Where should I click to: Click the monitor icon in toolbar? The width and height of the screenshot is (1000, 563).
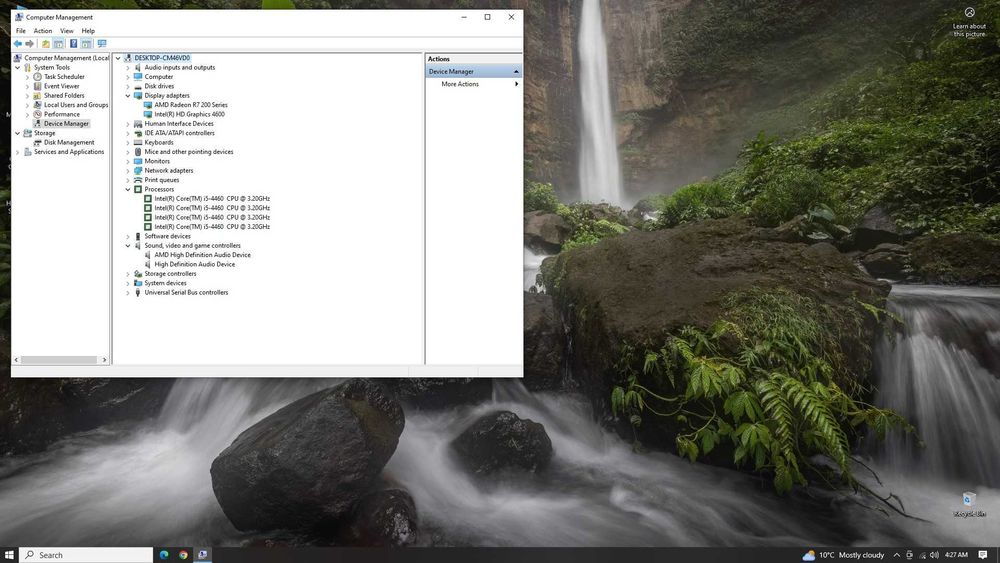coord(102,44)
